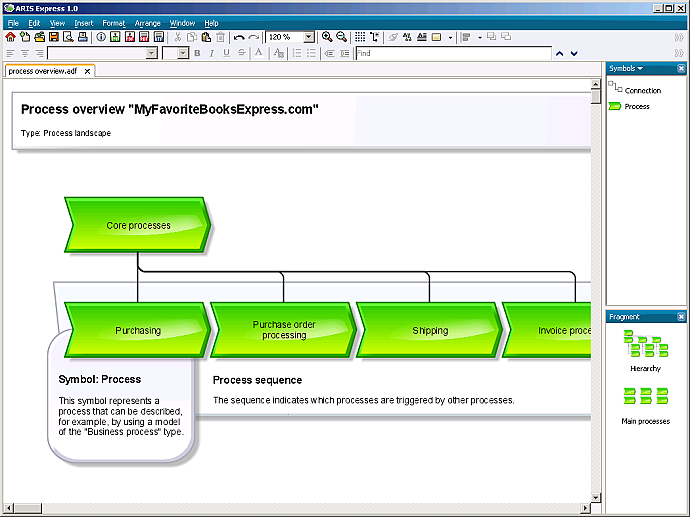Decrease indent with the outdent icon
690x517 pixels.
pyautogui.click(x=330, y=53)
